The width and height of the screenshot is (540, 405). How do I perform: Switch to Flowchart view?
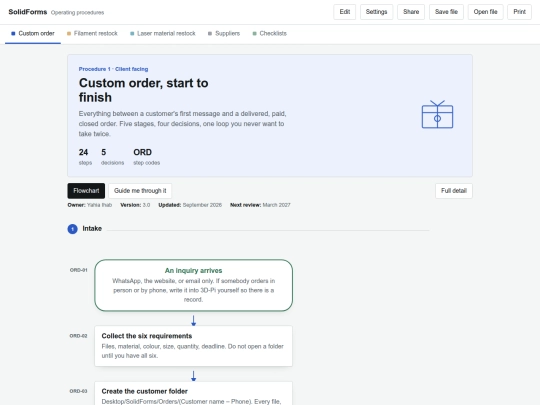(86, 191)
